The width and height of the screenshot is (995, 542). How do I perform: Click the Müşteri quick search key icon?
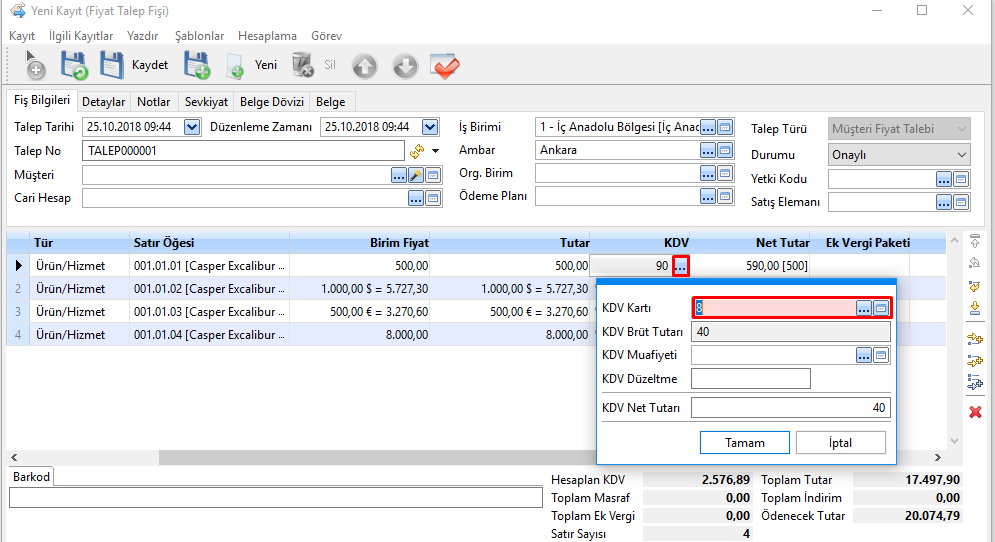pyautogui.click(x=416, y=175)
